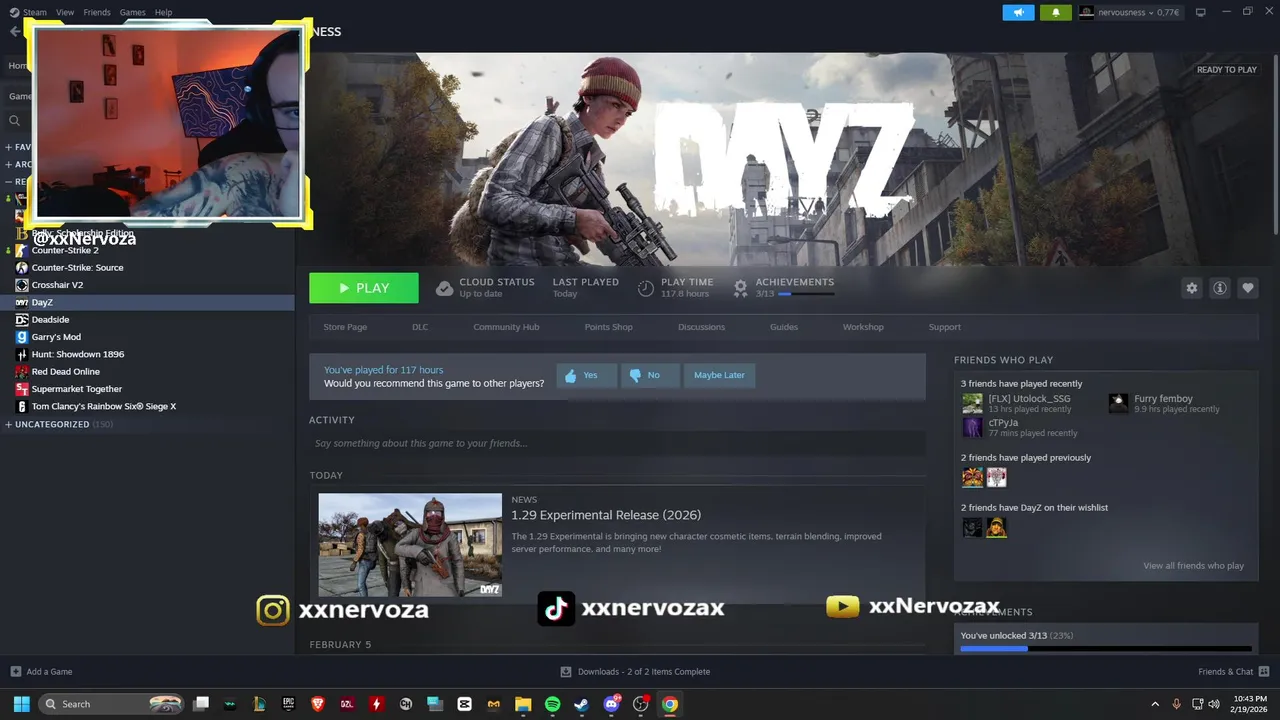View friend [FLX] Utolock_SSG avatar
The image size is (1280, 720).
(x=972, y=403)
